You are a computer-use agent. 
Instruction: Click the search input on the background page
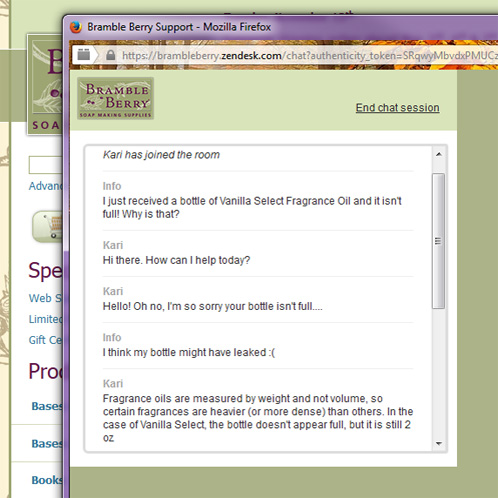[x=46, y=165]
